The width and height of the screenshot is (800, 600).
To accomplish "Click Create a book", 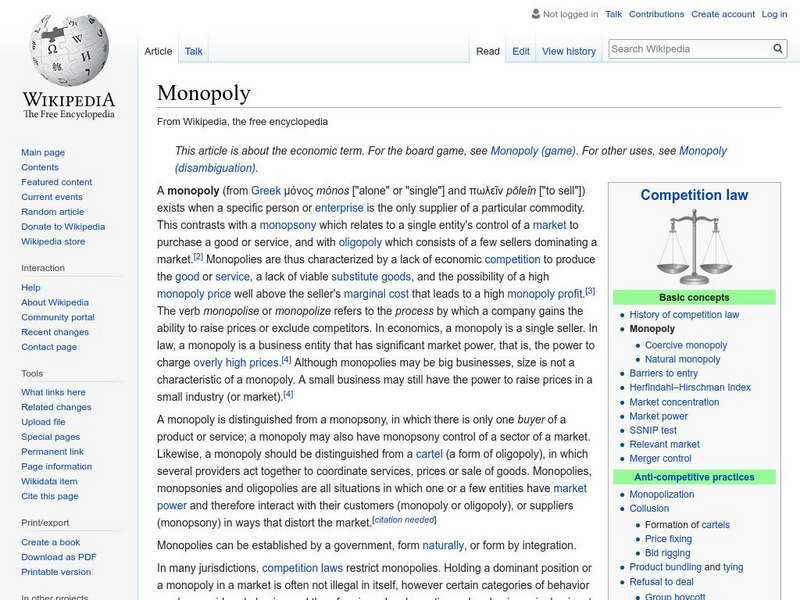I will [x=51, y=542].
